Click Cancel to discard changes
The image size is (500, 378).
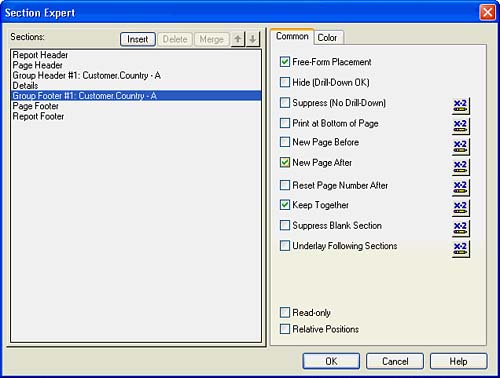click(x=395, y=361)
